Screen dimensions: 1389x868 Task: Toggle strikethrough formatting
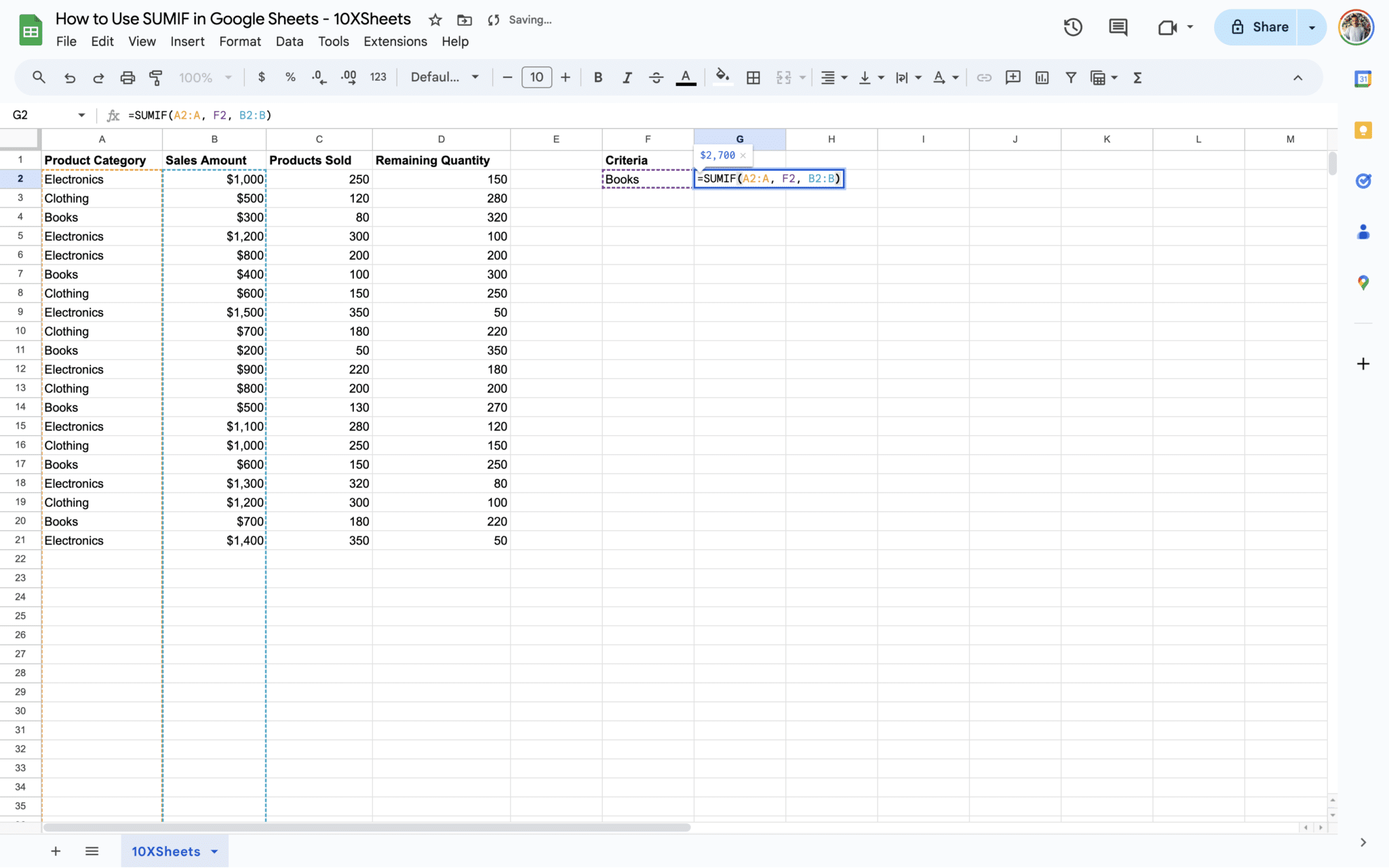tap(656, 78)
